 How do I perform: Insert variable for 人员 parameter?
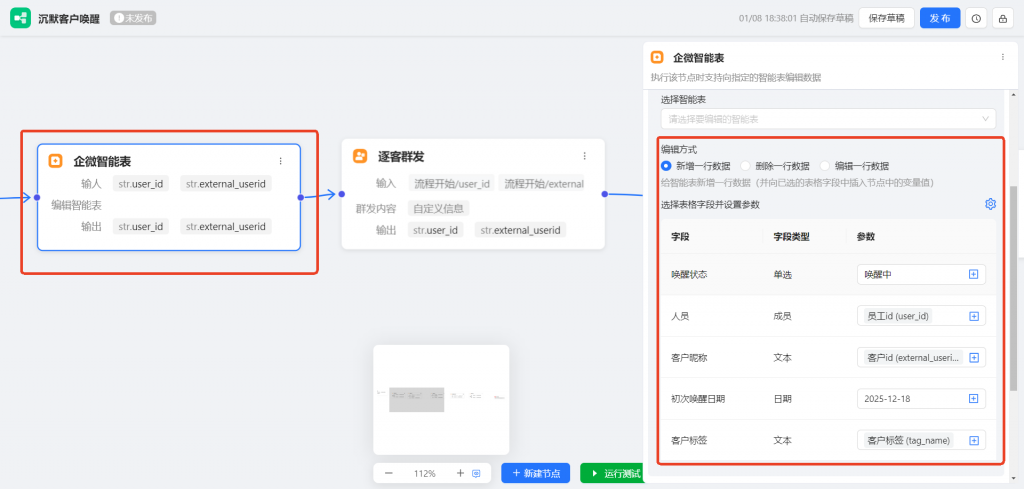coord(974,316)
